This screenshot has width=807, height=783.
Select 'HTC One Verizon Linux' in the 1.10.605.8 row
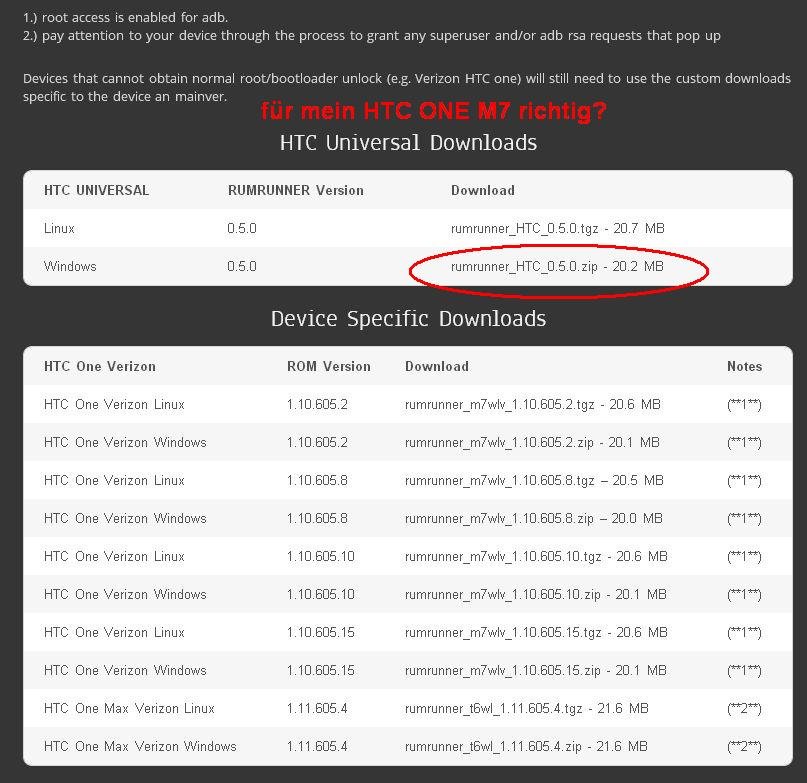(x=114, y=481)
